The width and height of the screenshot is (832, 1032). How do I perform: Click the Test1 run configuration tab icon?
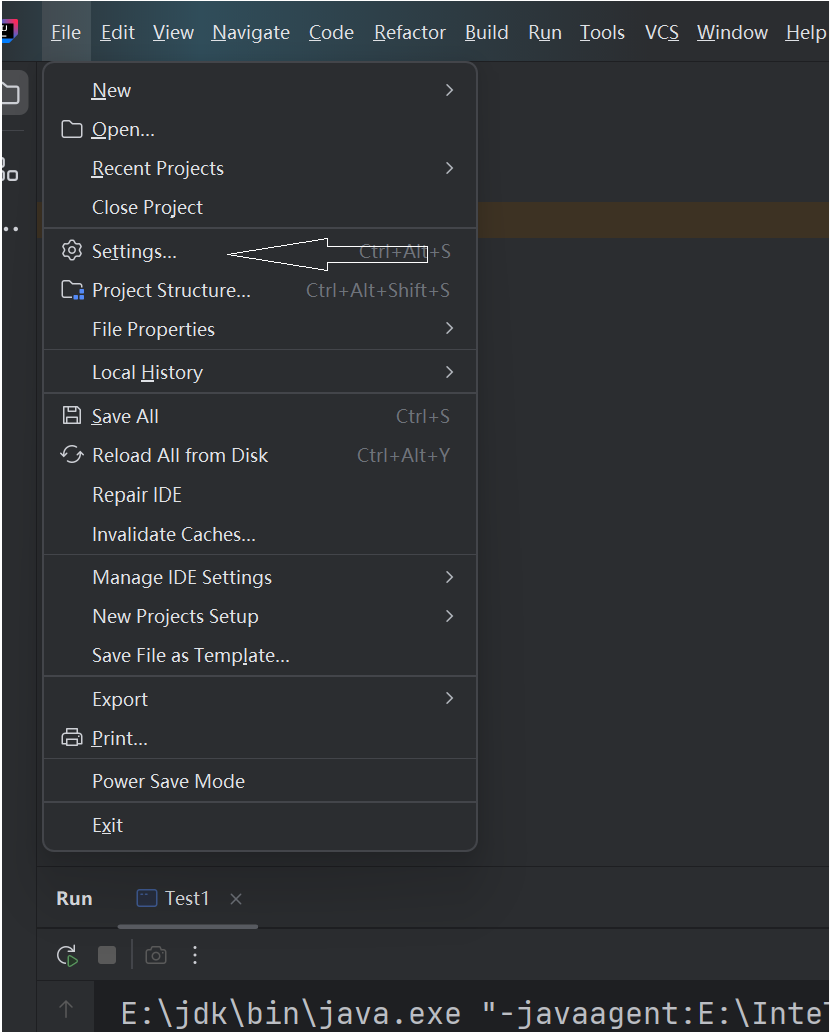(147, 898)
